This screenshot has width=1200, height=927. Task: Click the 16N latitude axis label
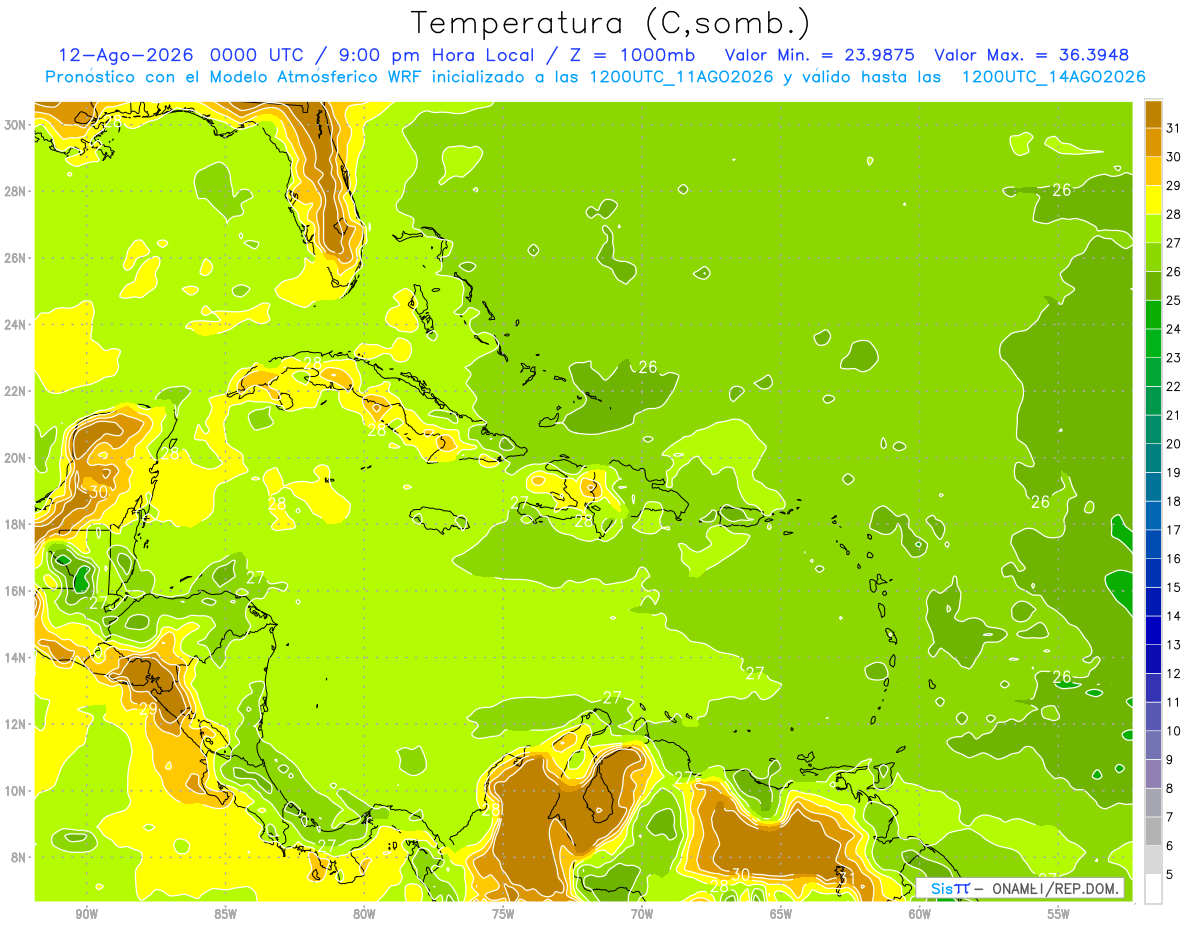tap(15, 591)
